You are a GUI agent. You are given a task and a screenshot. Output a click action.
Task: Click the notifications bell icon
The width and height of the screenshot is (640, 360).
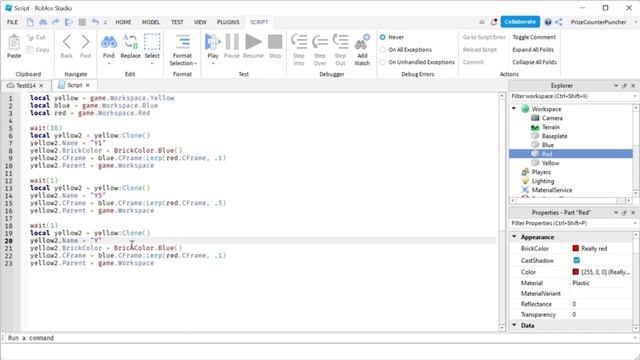tap(493, 22)
